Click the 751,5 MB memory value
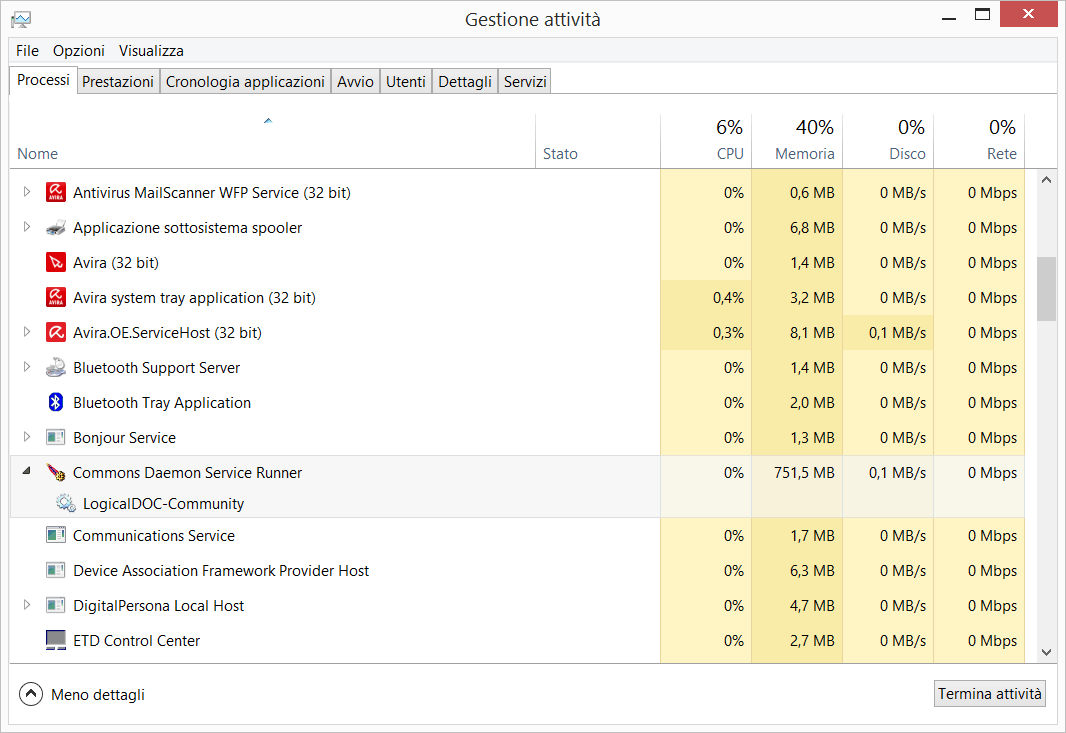Screen dimensions: 1066x733 pos(804,473)
